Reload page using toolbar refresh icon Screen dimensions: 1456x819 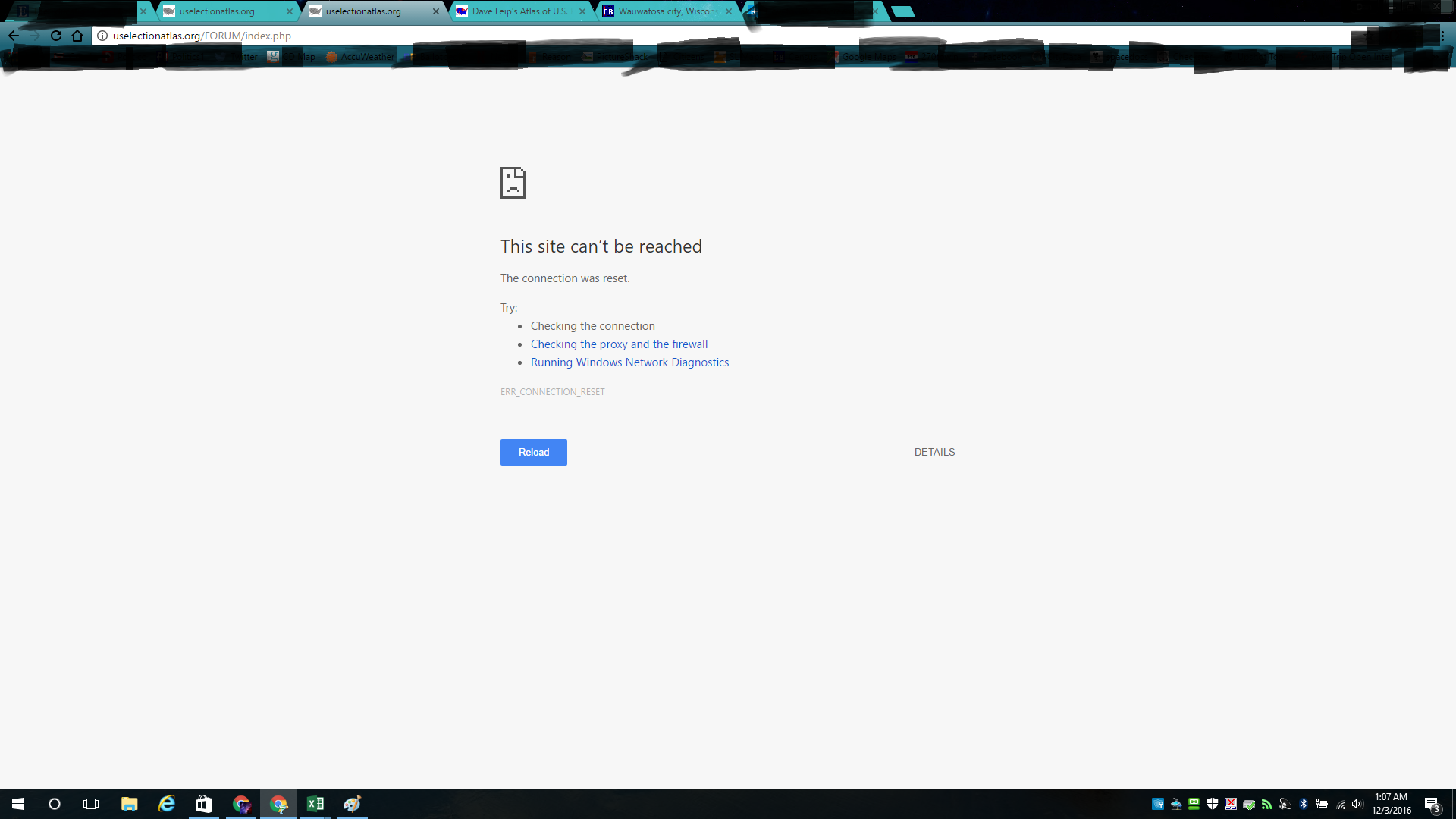(x=56, y=36)
